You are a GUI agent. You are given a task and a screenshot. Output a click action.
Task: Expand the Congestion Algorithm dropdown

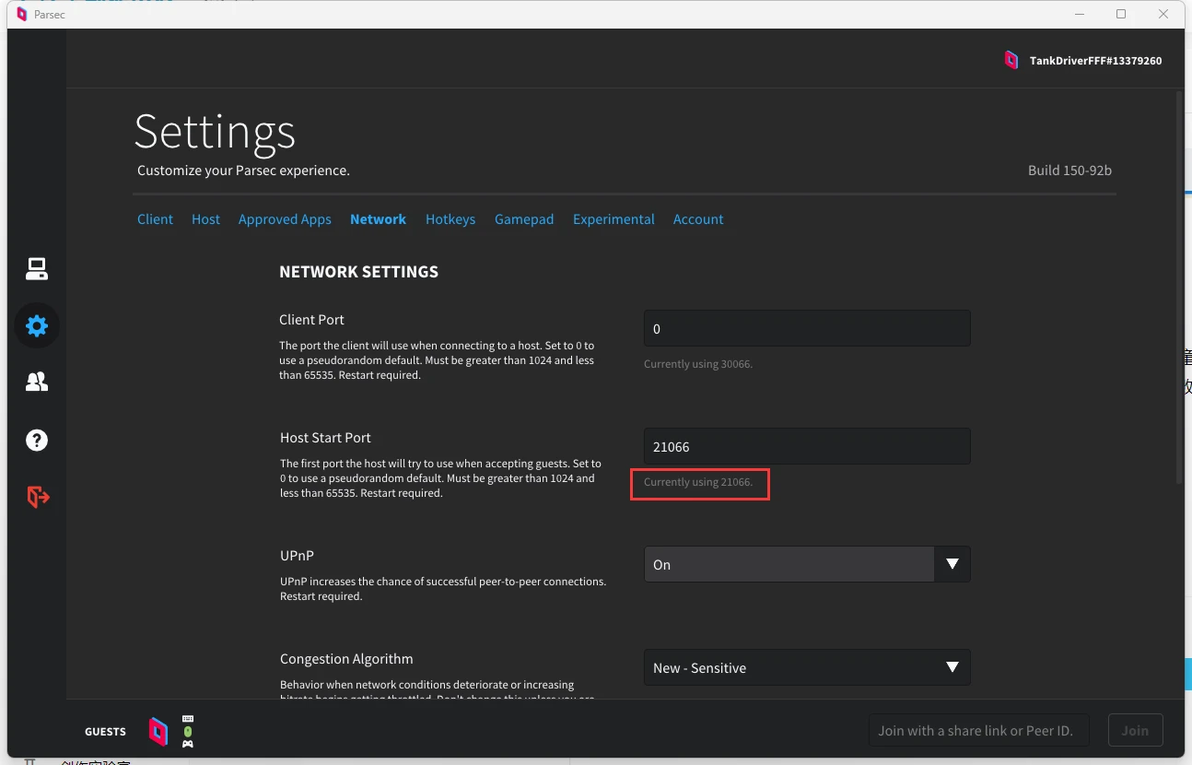point(806,668)
